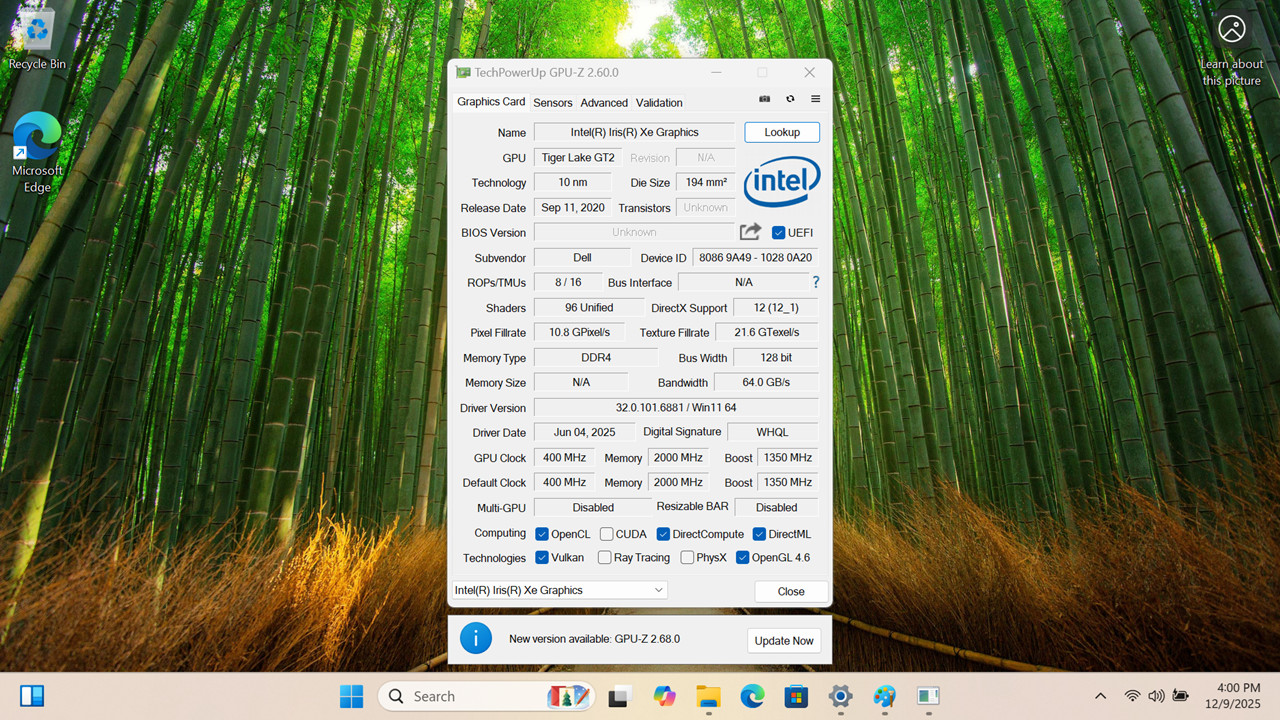Click the Update Now button
This screenshot has height=720, width=1280.
tap(784, 640)
